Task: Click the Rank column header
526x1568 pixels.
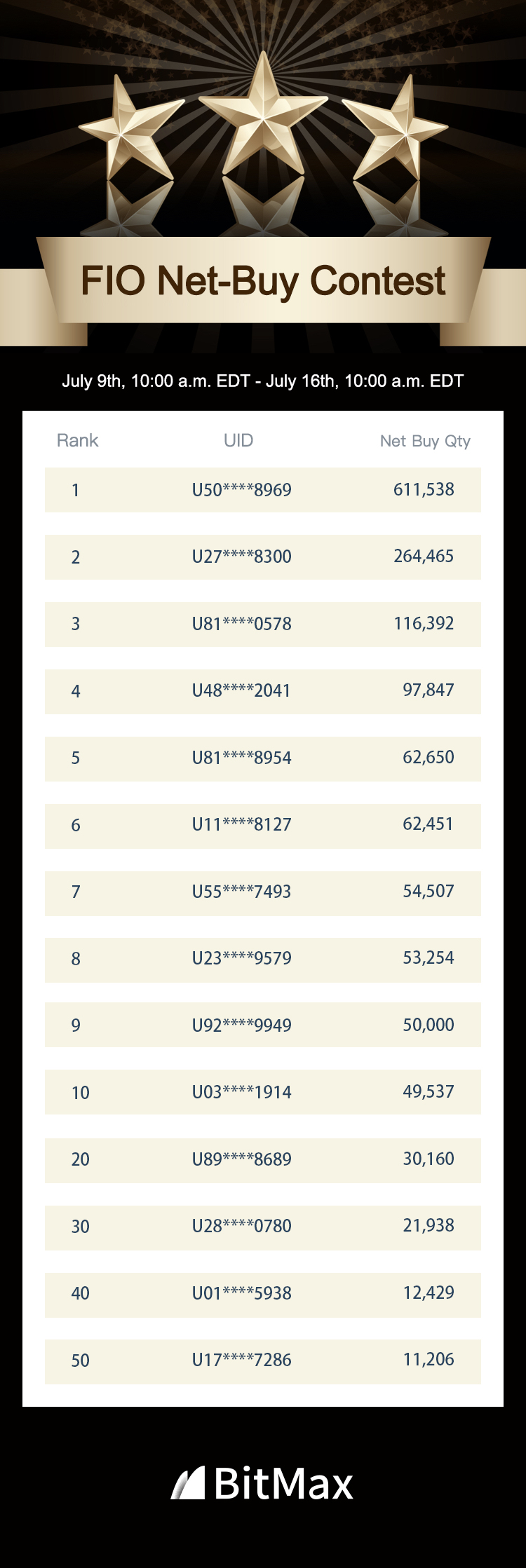Action: point(77,440)
